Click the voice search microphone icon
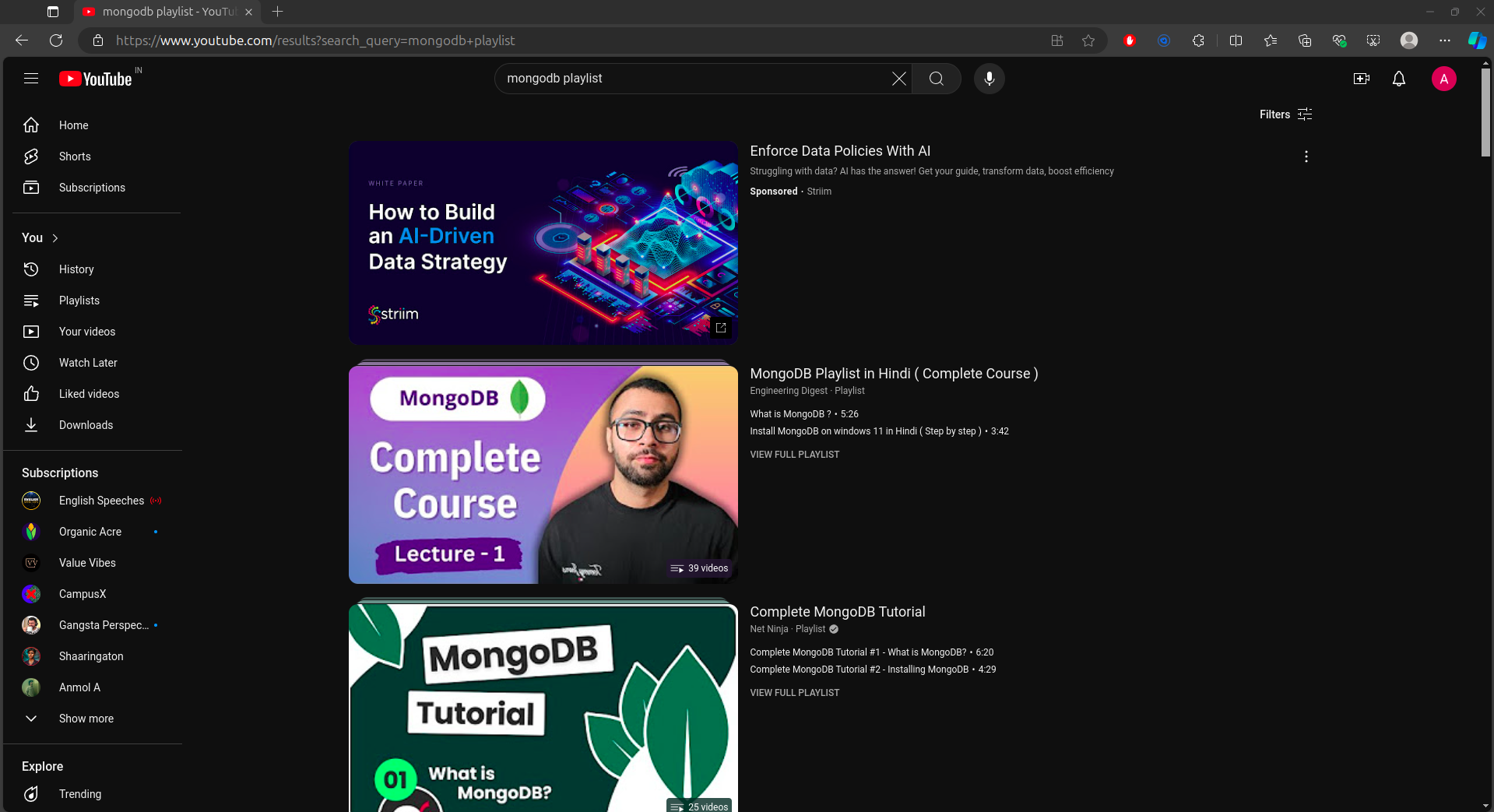 tap(989, 78)
